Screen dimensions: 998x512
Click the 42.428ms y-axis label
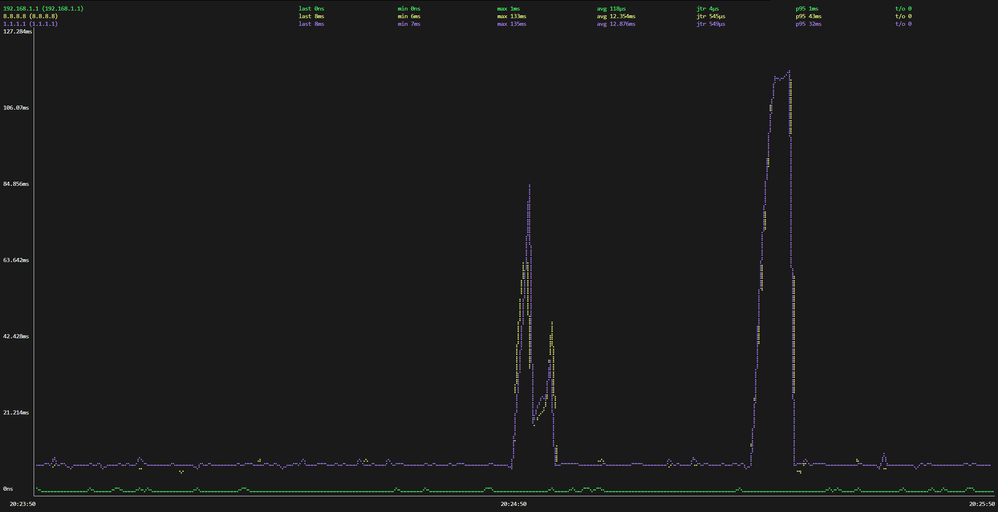(x=17, y=336)
